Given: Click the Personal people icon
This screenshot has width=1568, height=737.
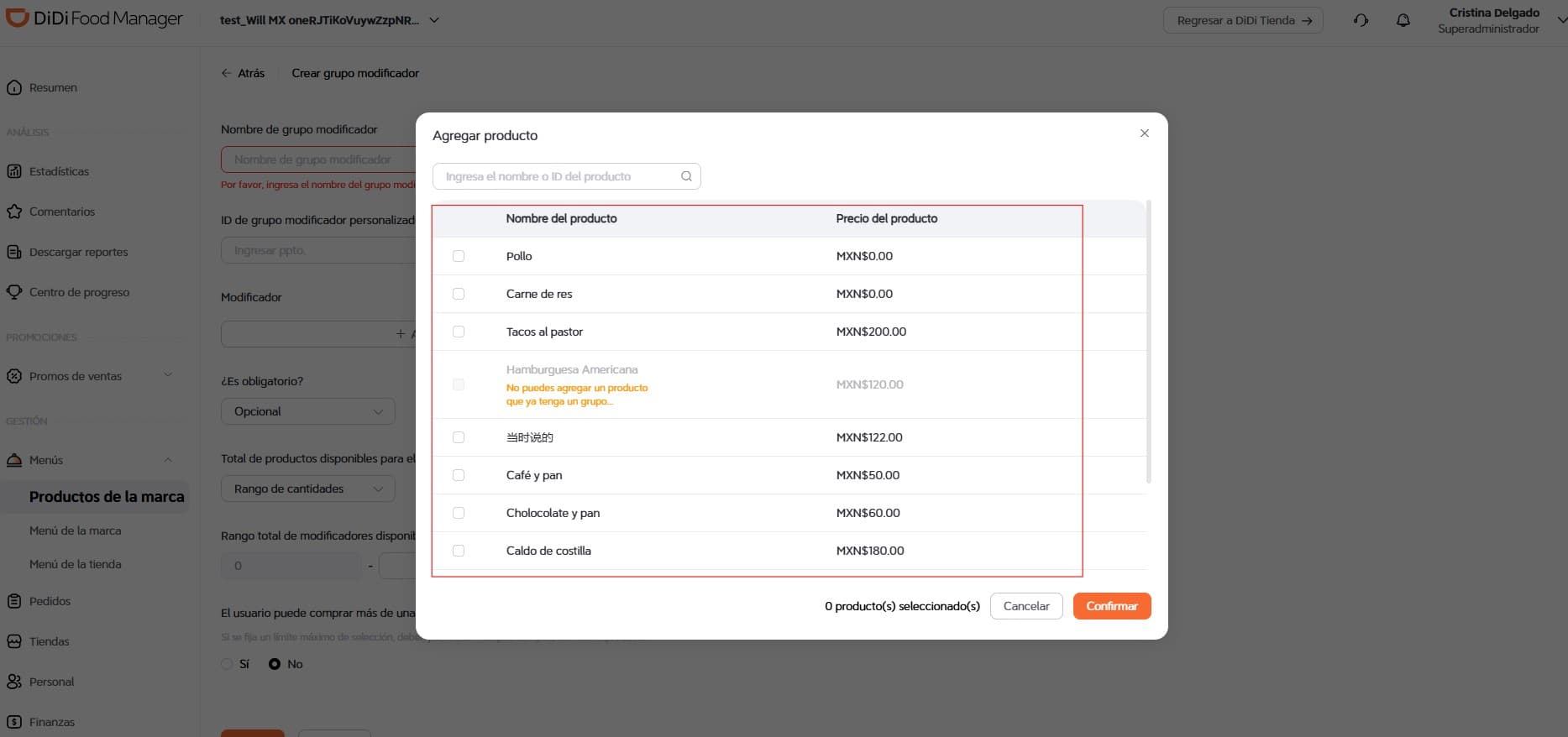Looking at the screenshot, I should coord(14,682).
